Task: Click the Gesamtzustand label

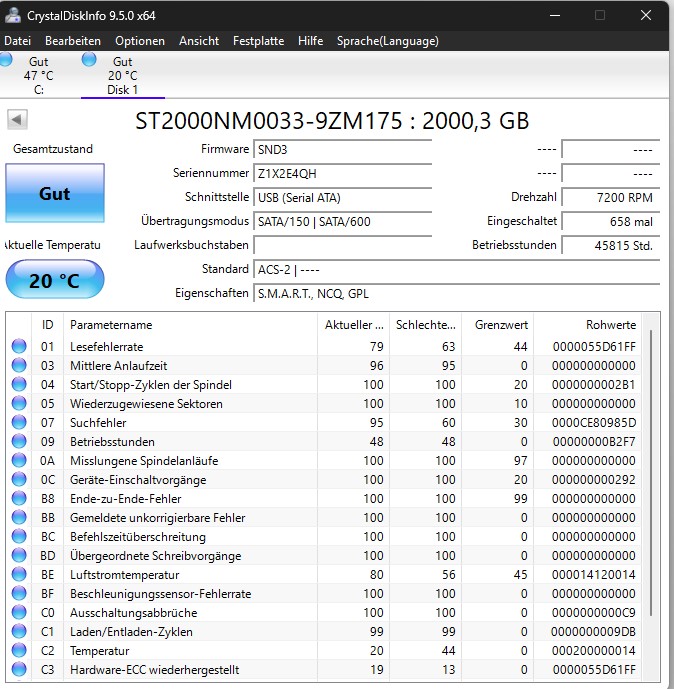Action: (x=53, y=149)
